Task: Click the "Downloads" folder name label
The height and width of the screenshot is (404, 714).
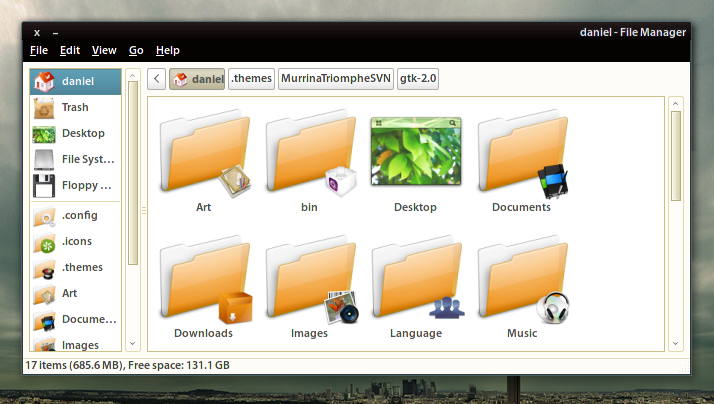Action: [x=204, y=333]
